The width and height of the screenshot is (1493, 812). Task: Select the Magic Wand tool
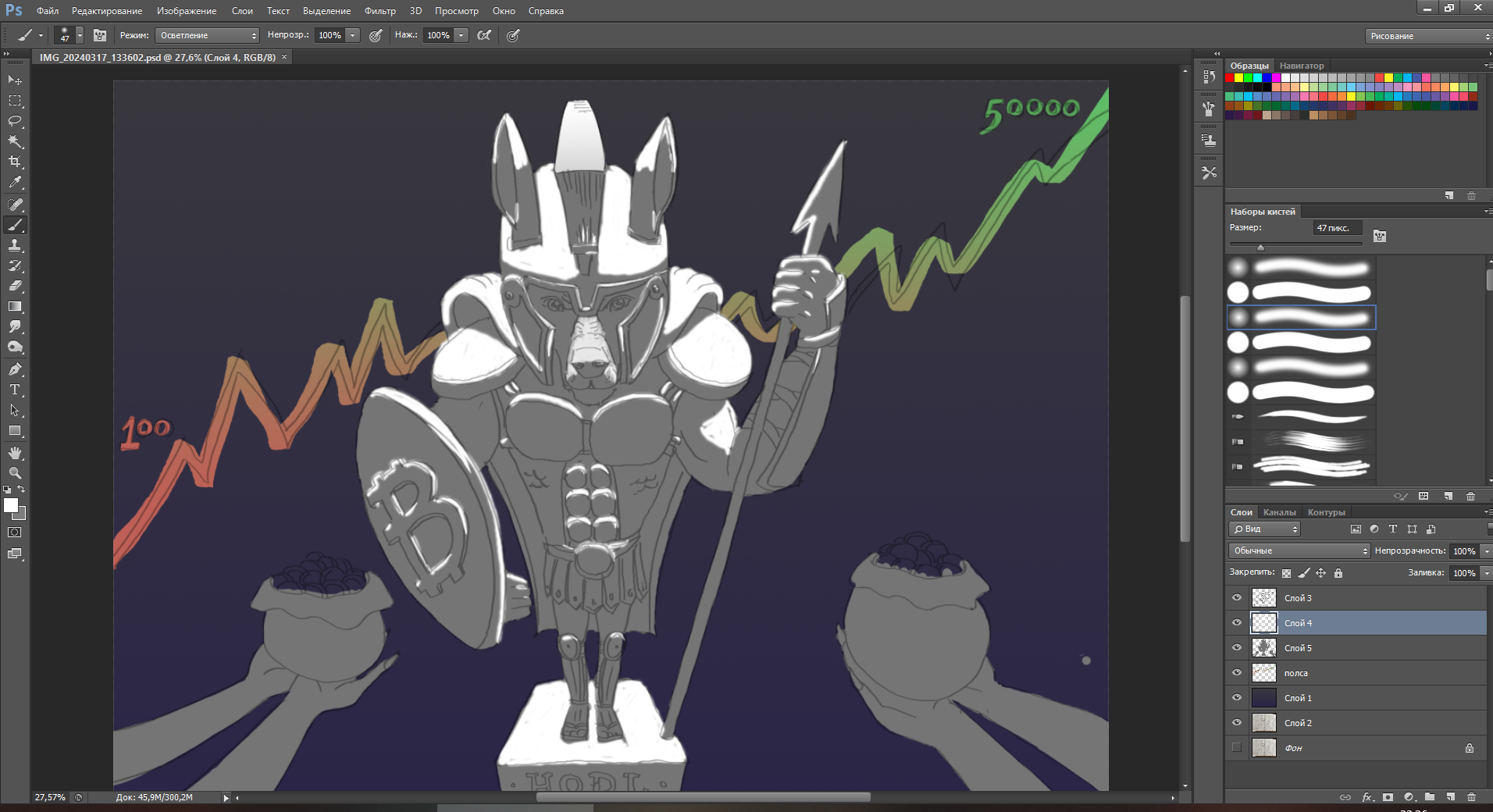tap(15, 141)
